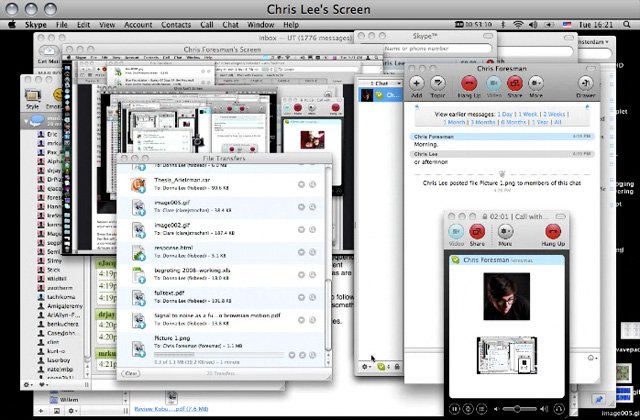640x420 pixels.
Task: Mute using the quiet speaker icon by the slider
Action: coord(497,409)
